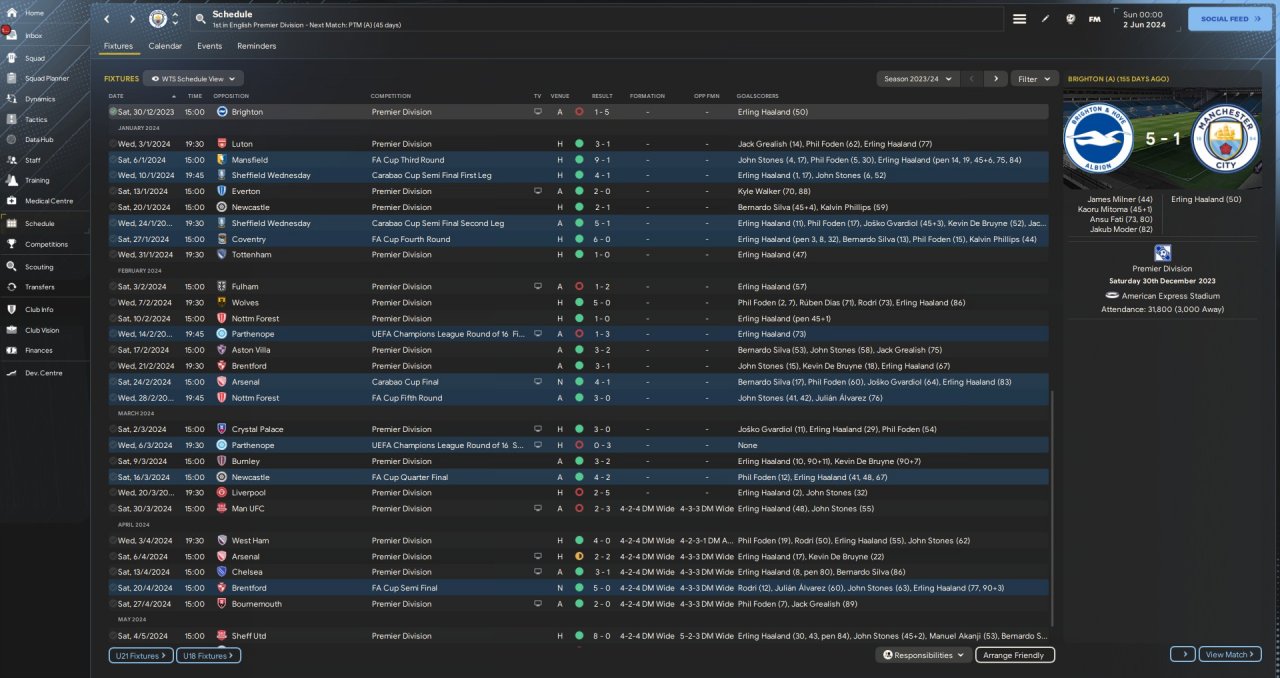
Task: Open the Filter dropdown
Action: coord(1034,78)
